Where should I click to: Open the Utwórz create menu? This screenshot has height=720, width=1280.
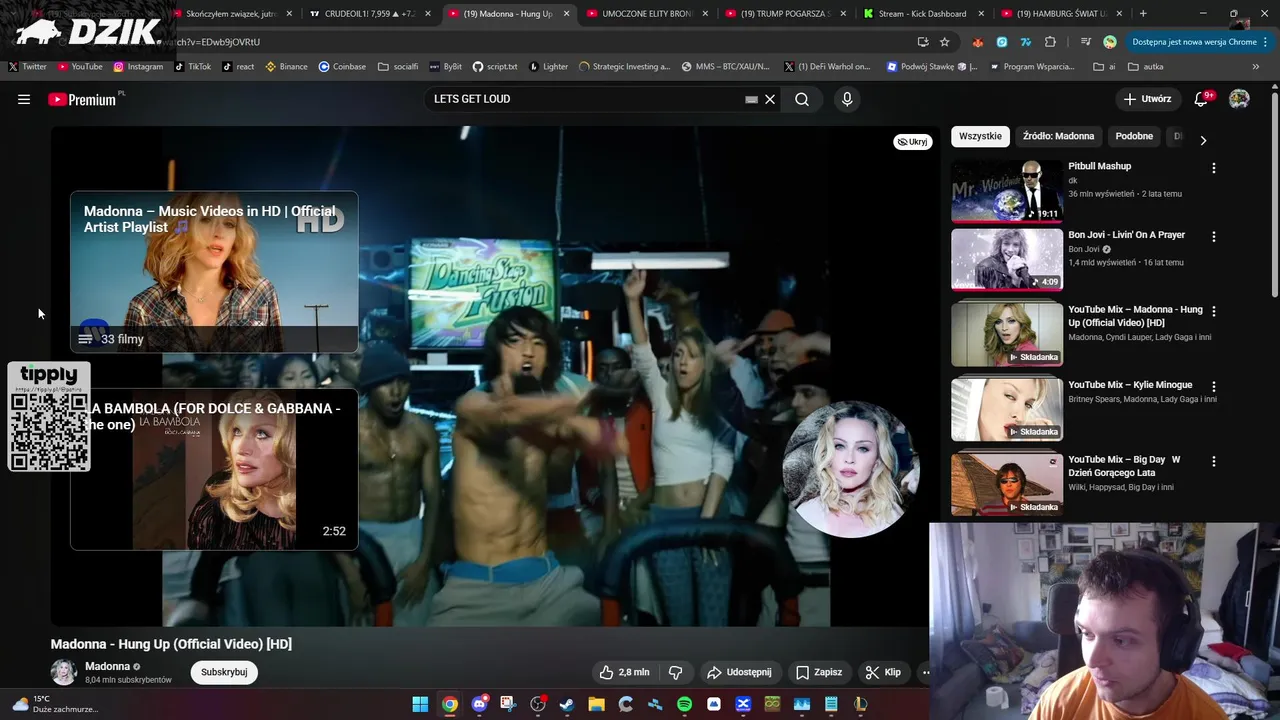click(1147, 99)
